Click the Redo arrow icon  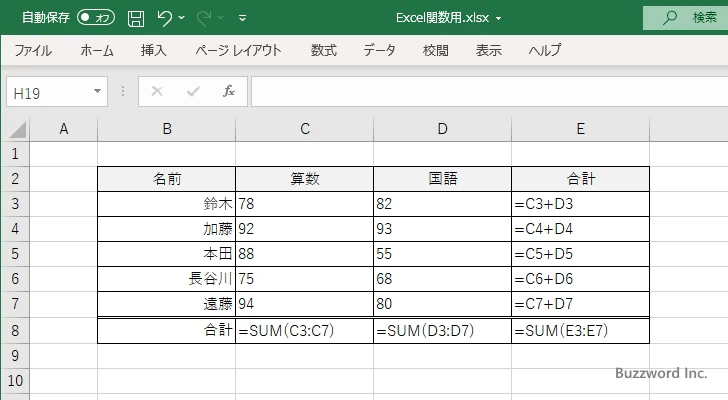point(204,18)
